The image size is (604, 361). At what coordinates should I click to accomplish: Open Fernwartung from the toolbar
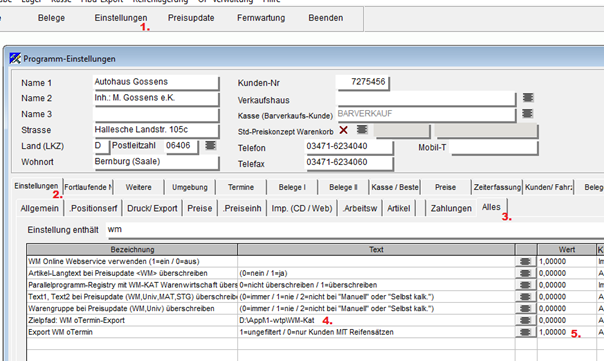click(x=261, y=18)
